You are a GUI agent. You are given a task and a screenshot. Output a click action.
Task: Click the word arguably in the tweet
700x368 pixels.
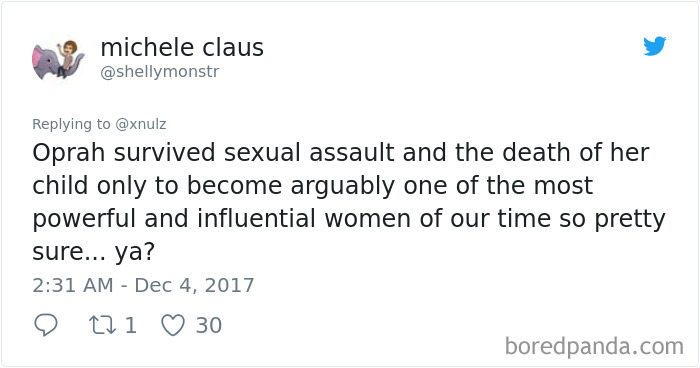coord(342,186)
